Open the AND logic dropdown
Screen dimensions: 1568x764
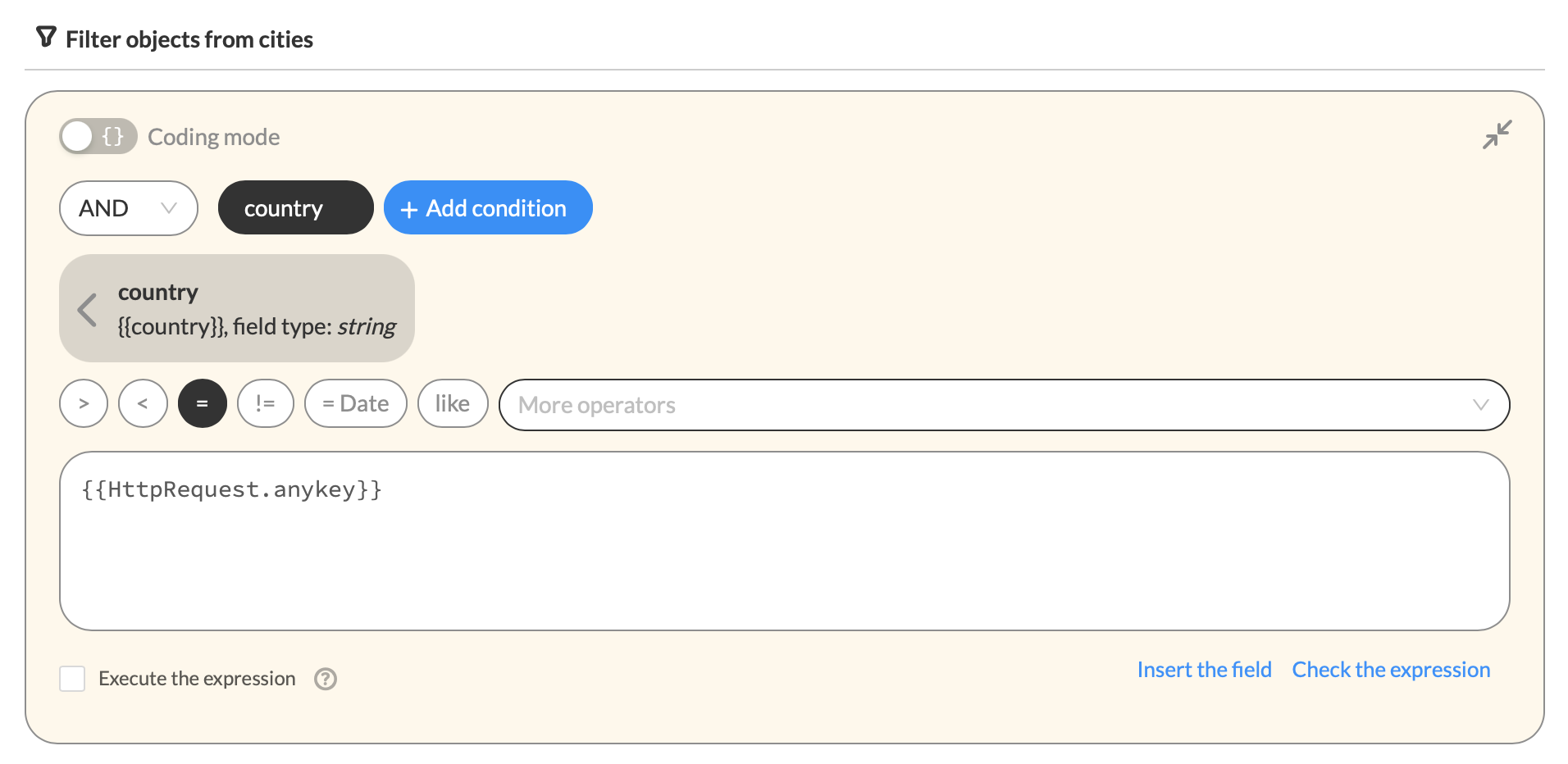point(129,208)
